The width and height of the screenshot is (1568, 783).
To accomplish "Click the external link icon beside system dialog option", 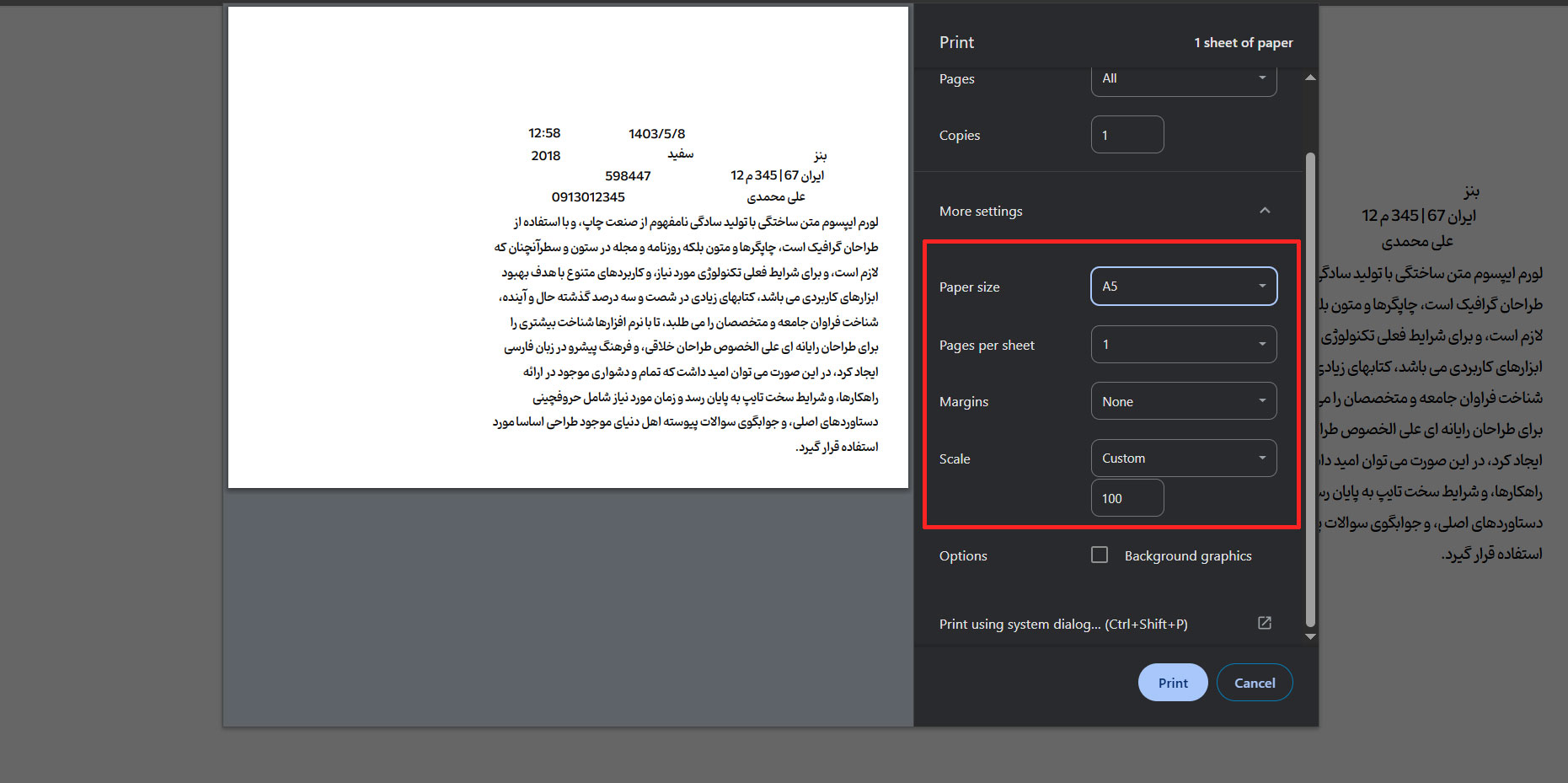I will pyautogui.click(x=1265, y=623).
